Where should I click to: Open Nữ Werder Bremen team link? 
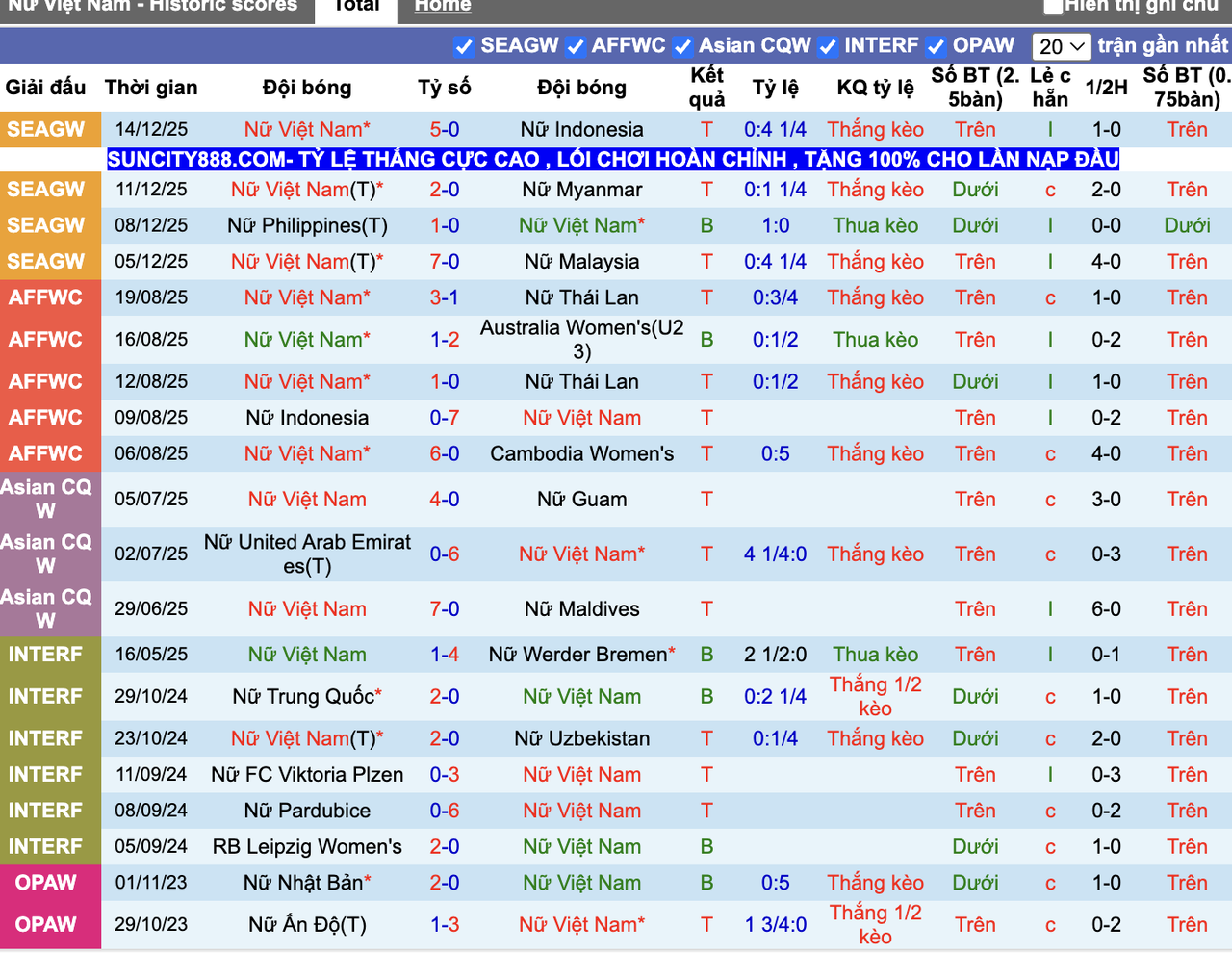577,655
